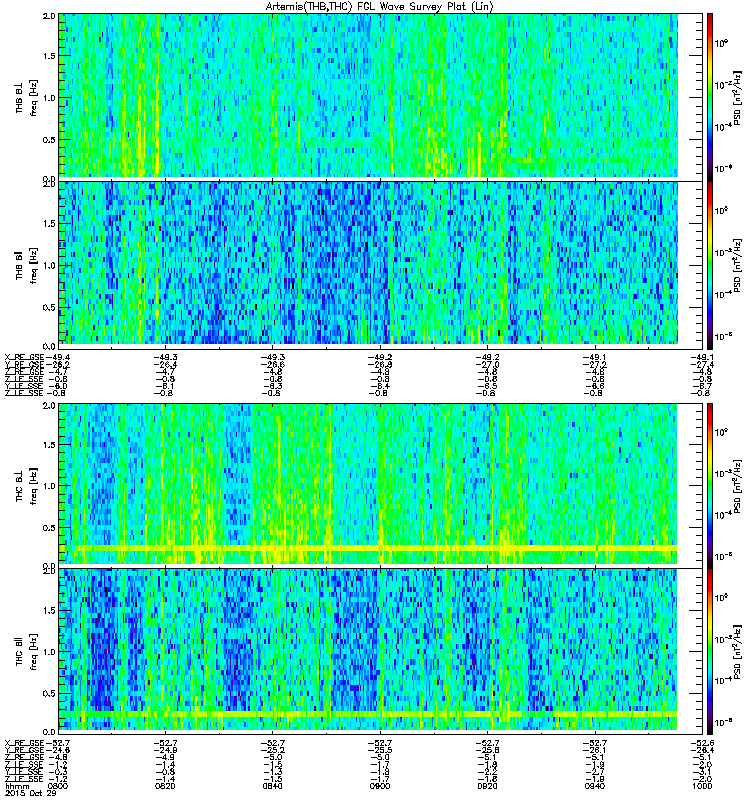This screenshot has height=800, width=750.
Task: Click the '0840' time tick label
Action: pos(272,786)
